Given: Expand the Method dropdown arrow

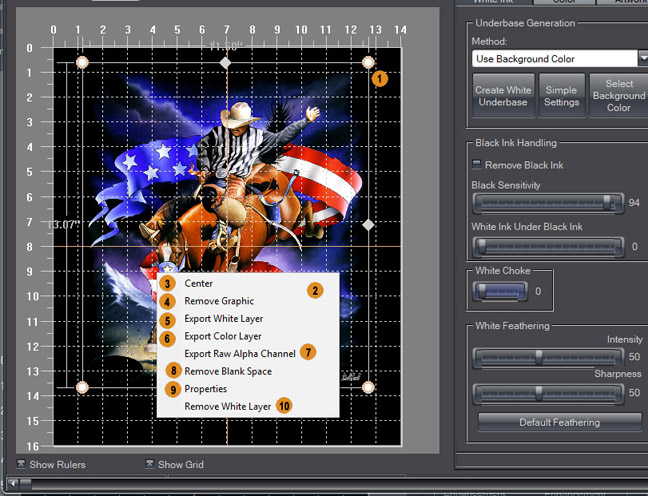Looking at the screenshot, I should pos(643,58).
